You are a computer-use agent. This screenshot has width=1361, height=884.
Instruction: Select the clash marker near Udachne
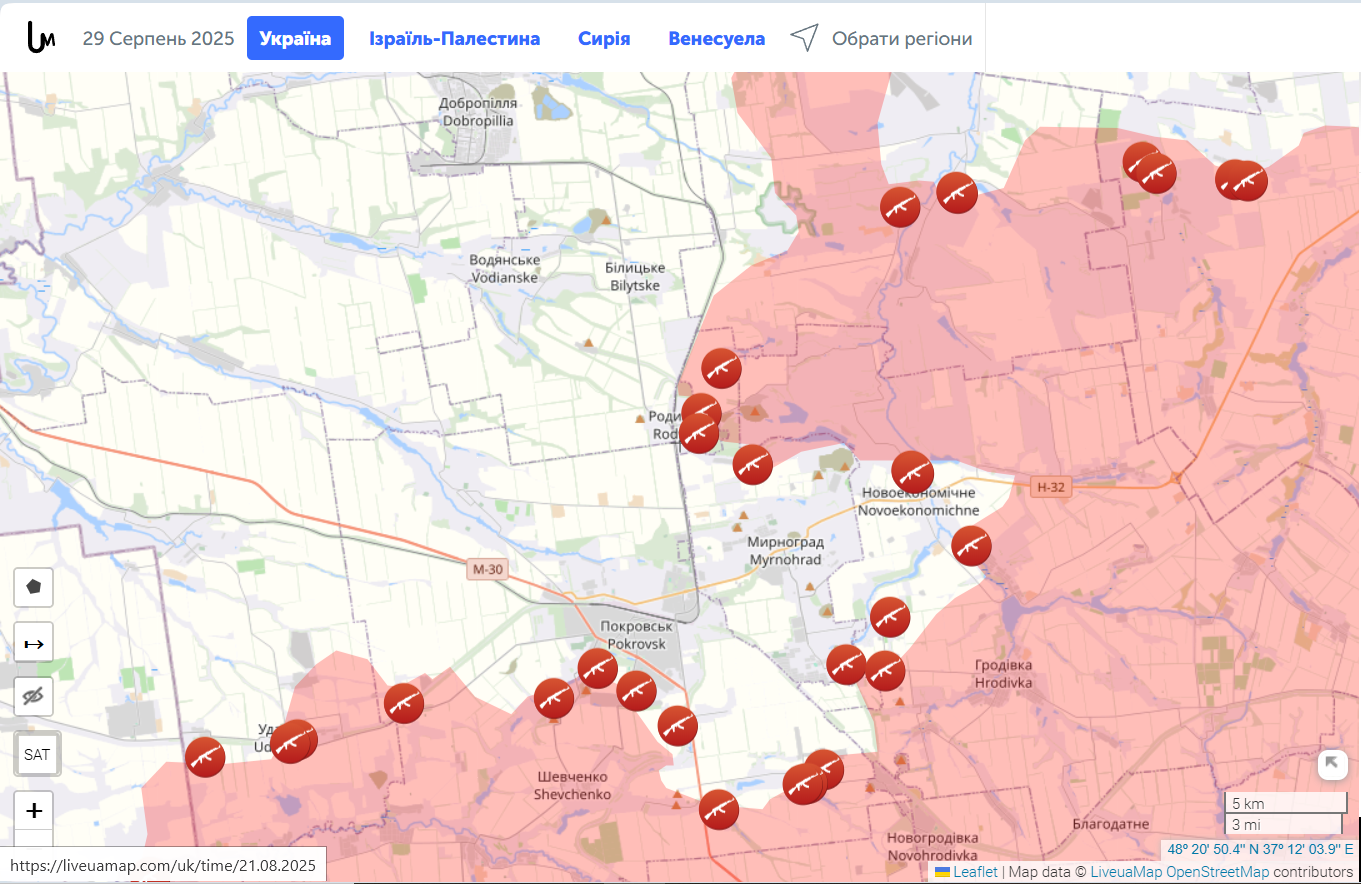pyautogui.click(x=293, y=741)
